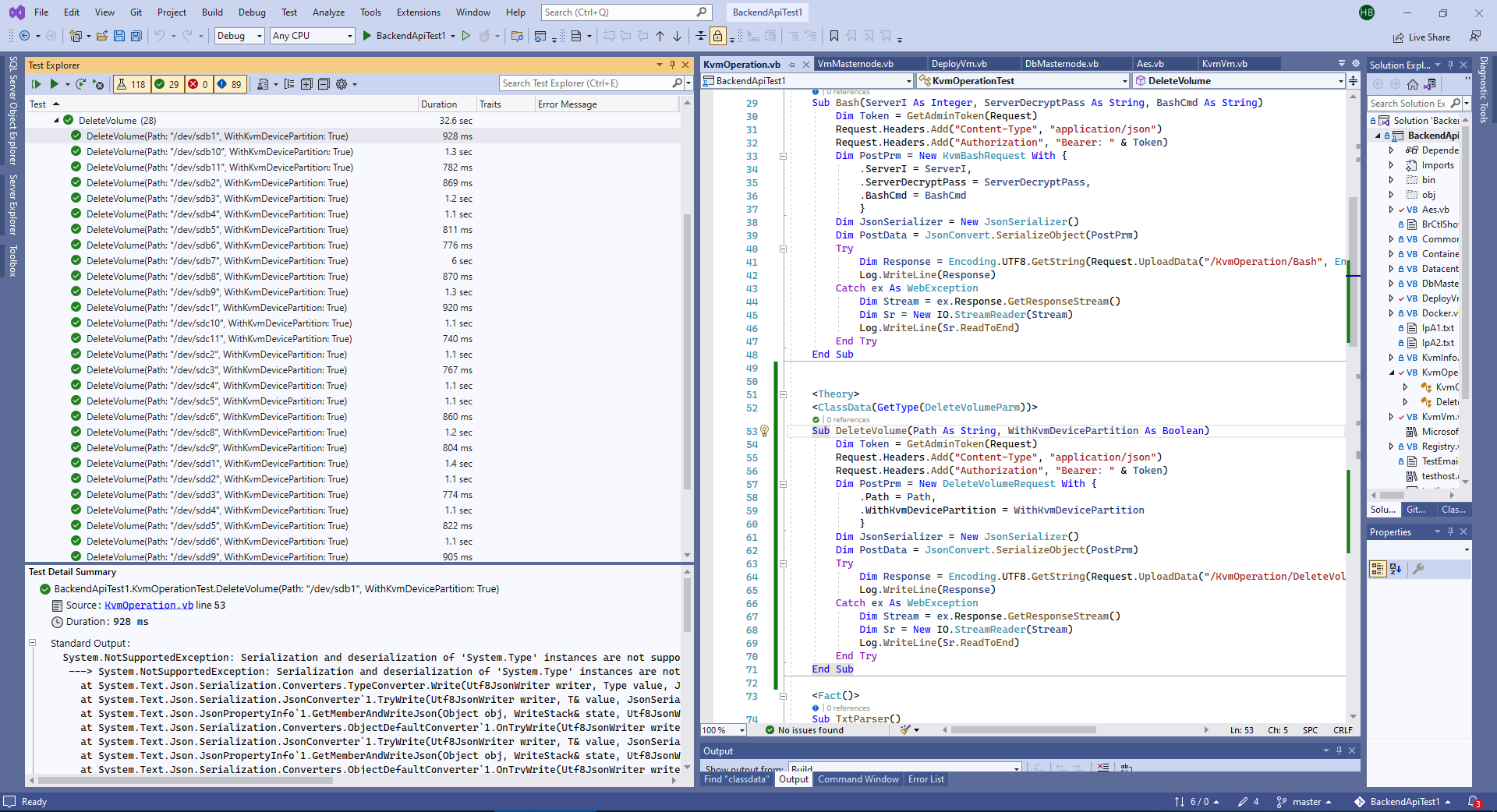
Task: Toggle the passed tests filter showing 29
Action: pyautogui.click(x=167, y=84)
